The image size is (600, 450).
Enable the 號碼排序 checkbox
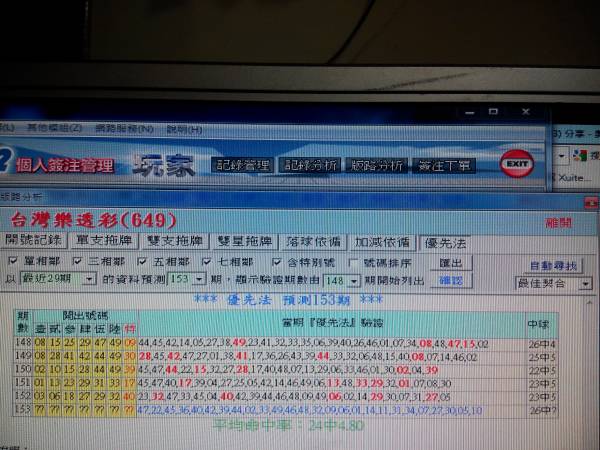(353, 263)
